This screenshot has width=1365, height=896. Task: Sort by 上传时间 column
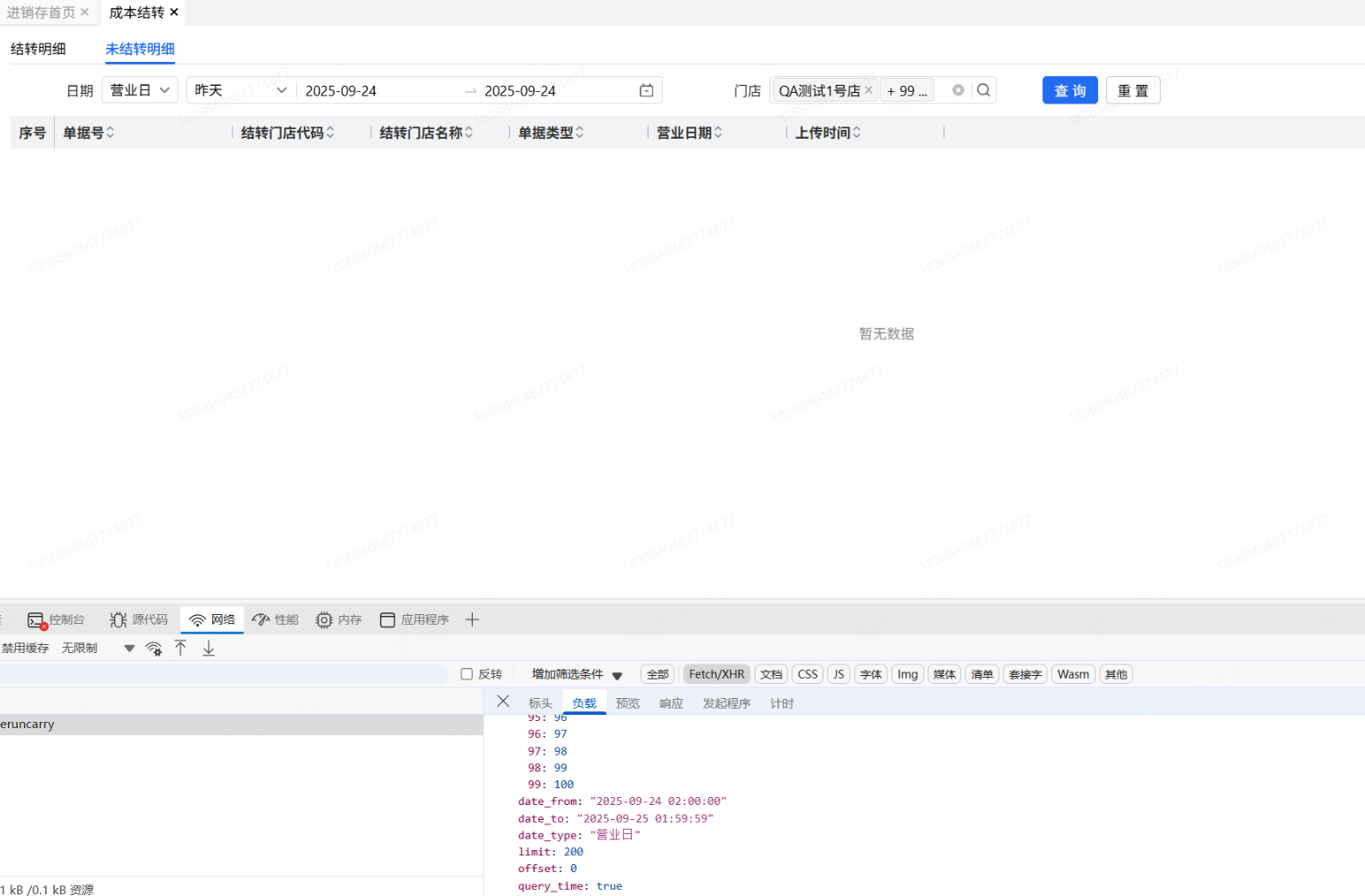[856, 133]
